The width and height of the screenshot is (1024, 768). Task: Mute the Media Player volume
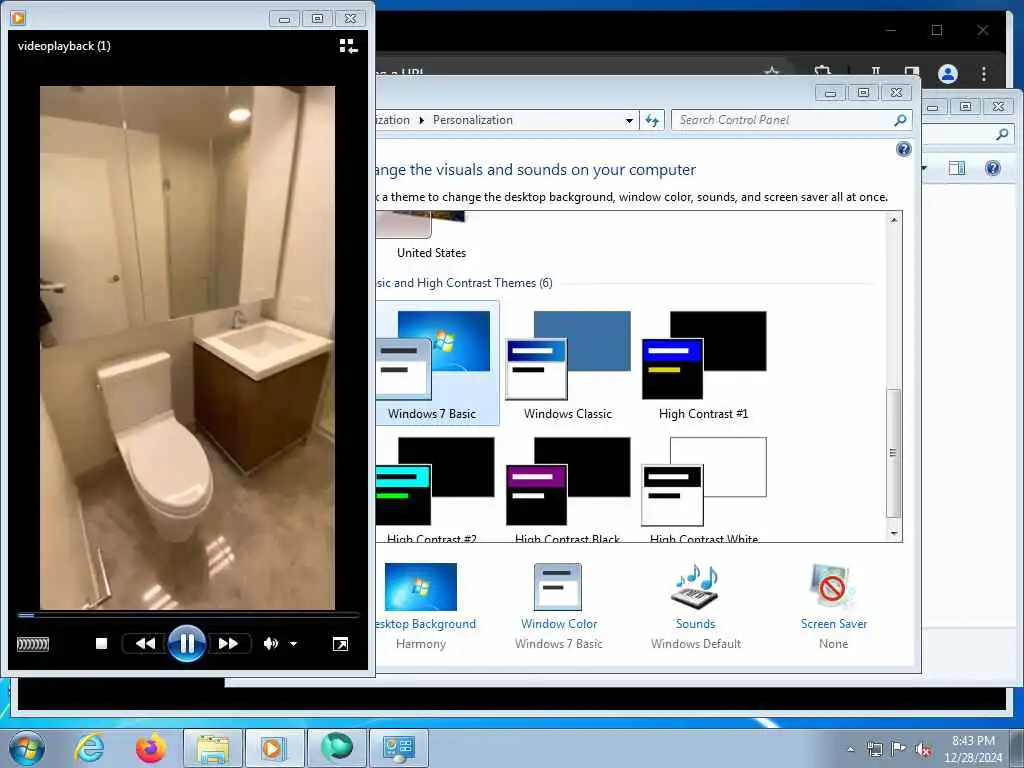(270, 643)
